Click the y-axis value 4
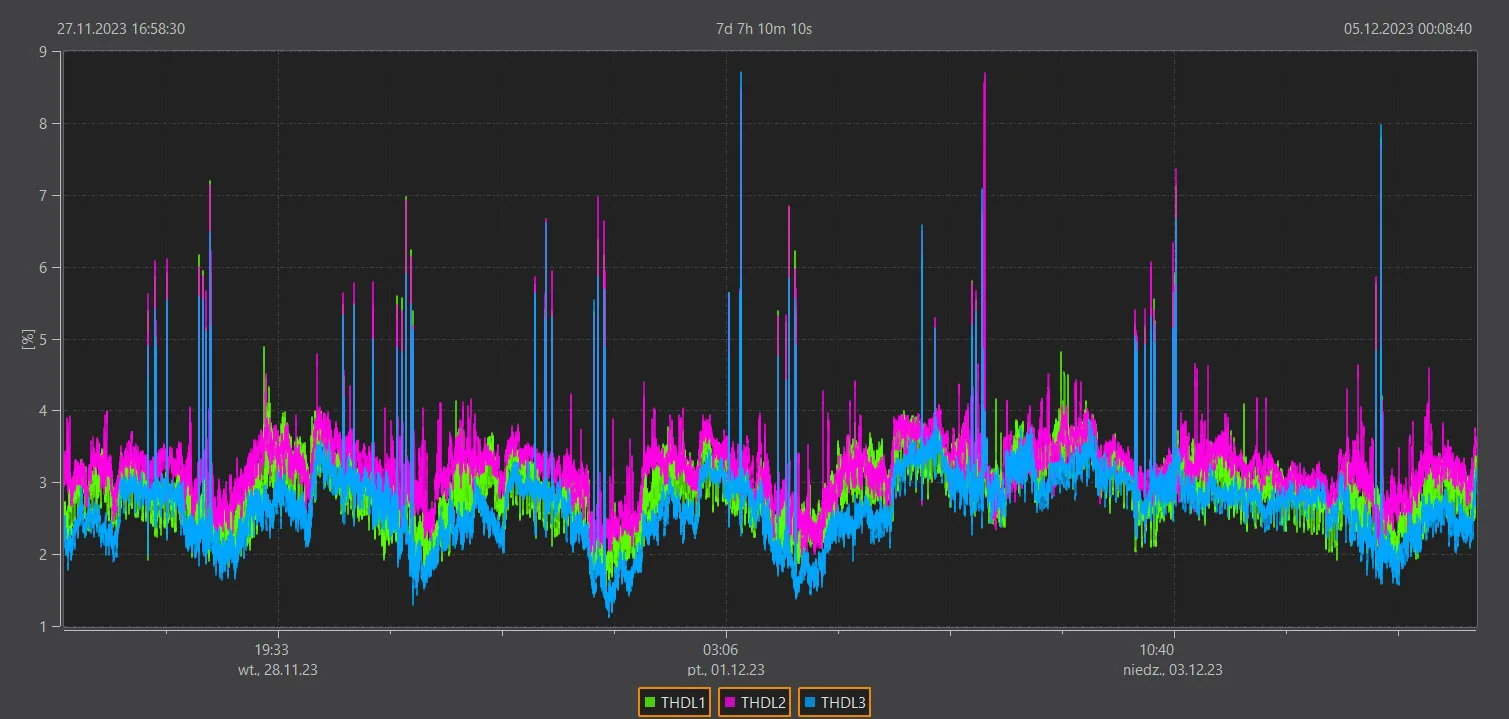This screenshot has height=719, width=1509. click(44, 411)
